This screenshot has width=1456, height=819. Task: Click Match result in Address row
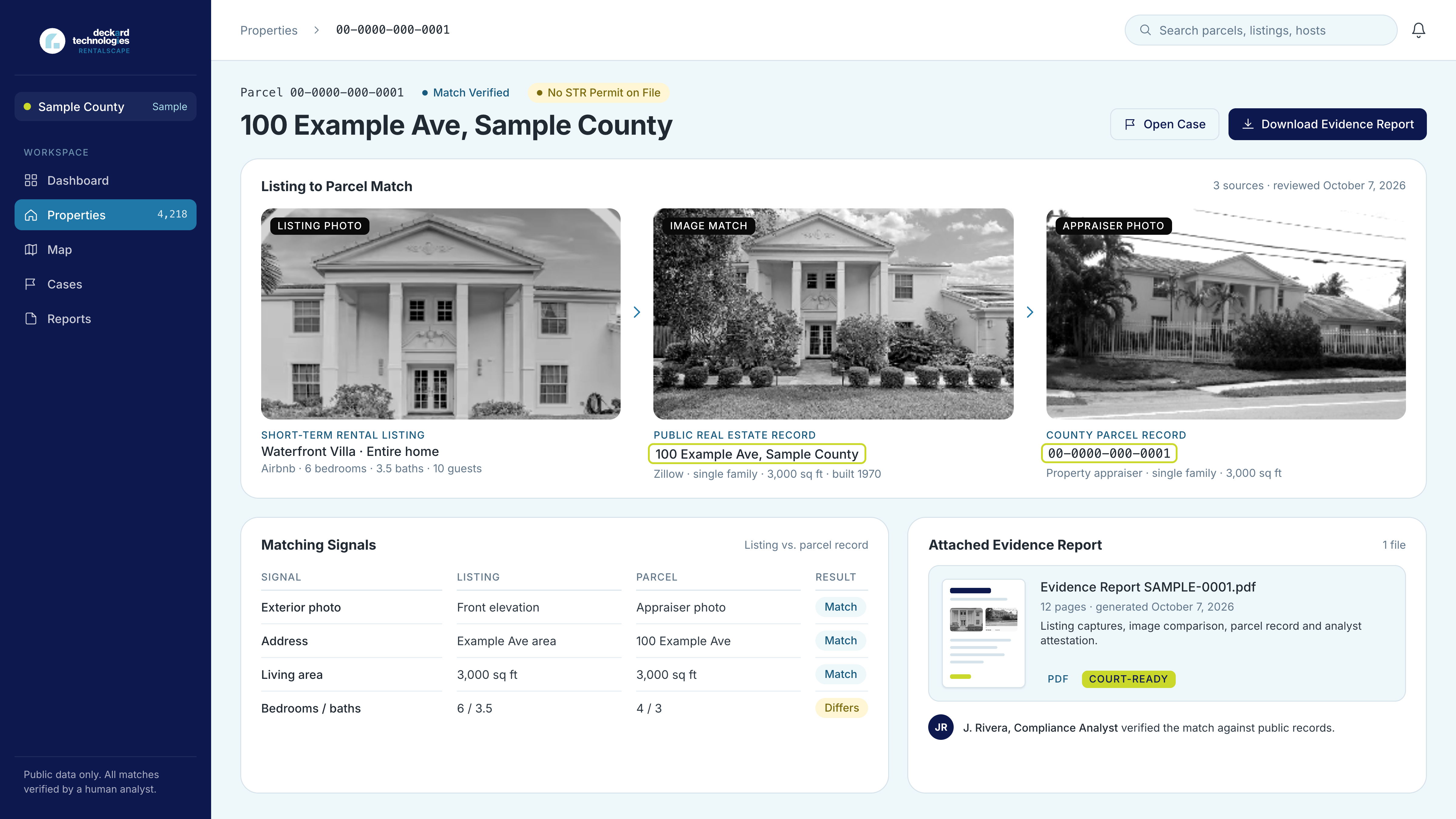click(841, 640)
